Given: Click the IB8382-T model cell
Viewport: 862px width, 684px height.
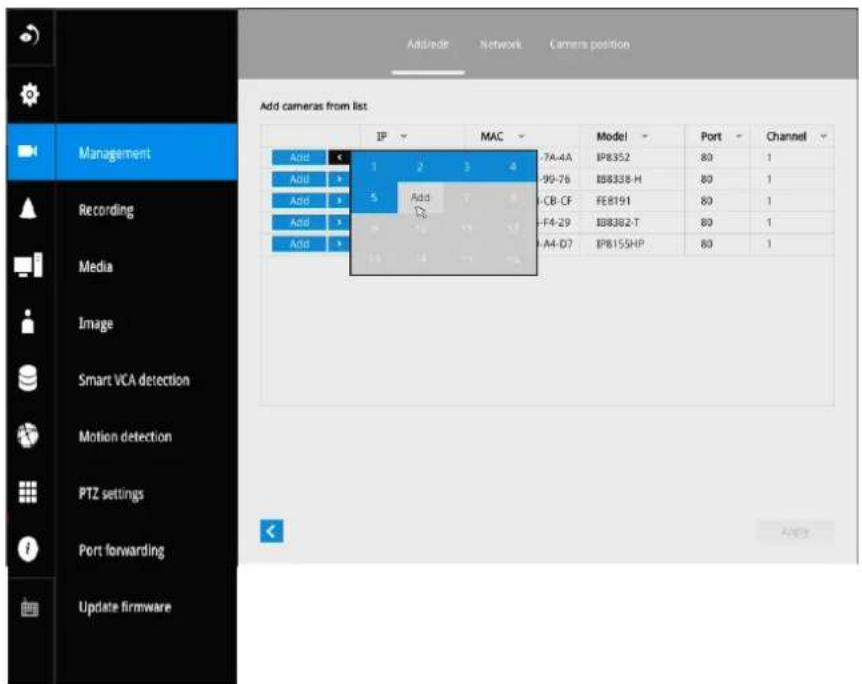Looking at the screenshot, I should coord(618,222).
